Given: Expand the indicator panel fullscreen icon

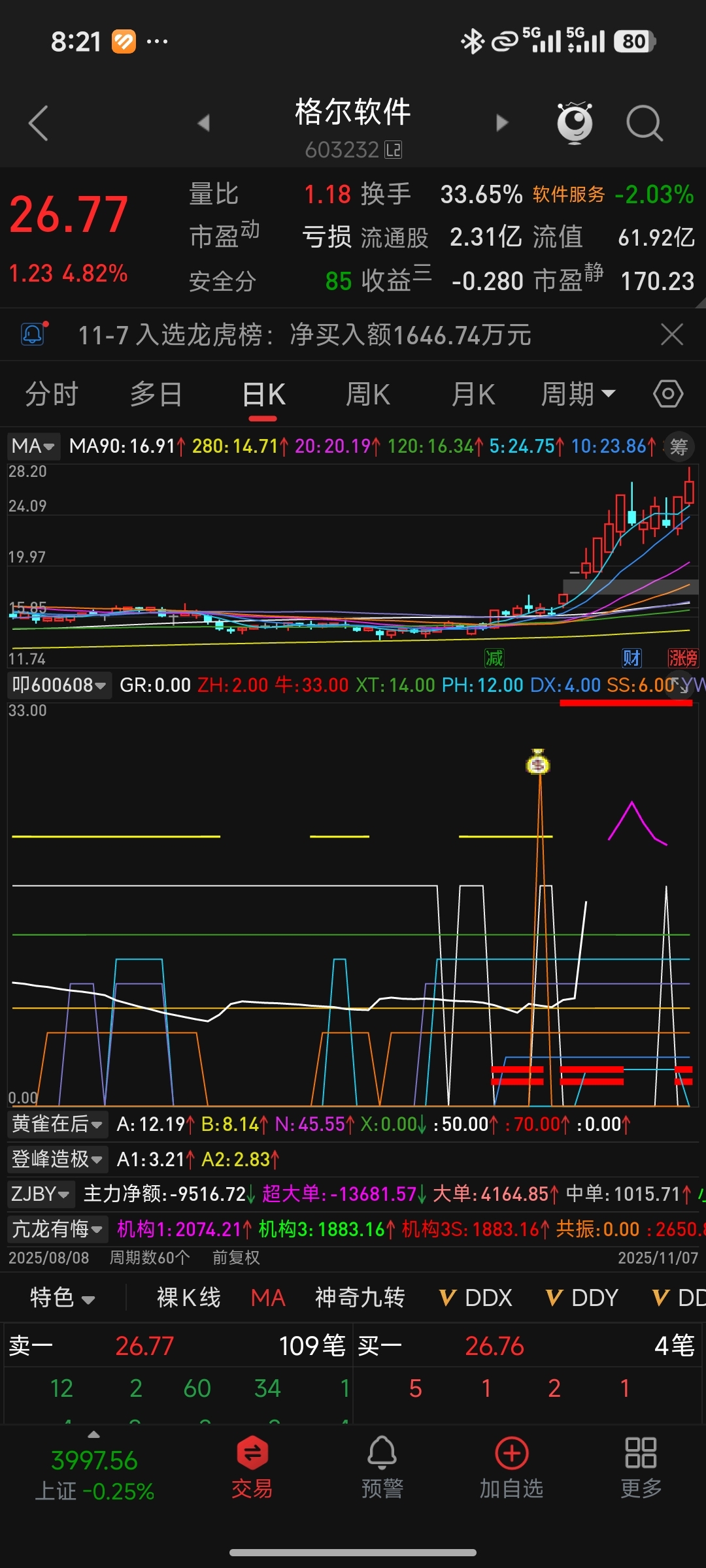Looking at the screenshot, I should 681,685.
